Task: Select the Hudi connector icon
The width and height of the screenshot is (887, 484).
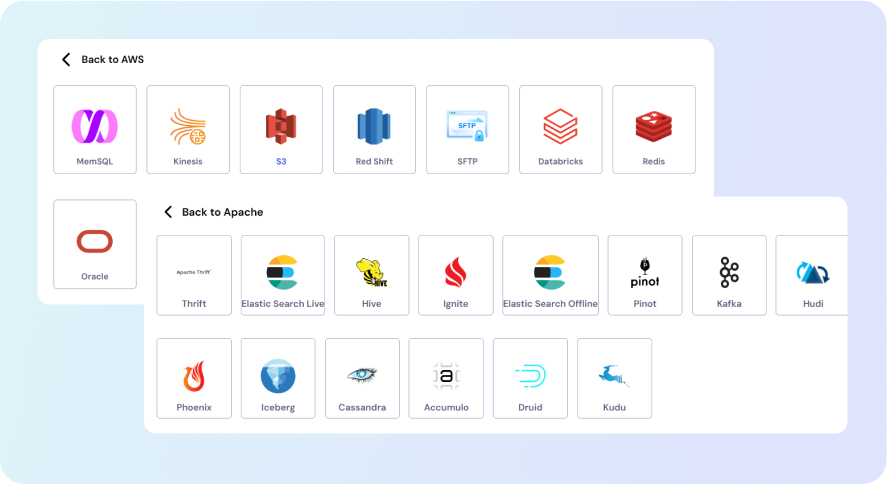Action: 813,273
